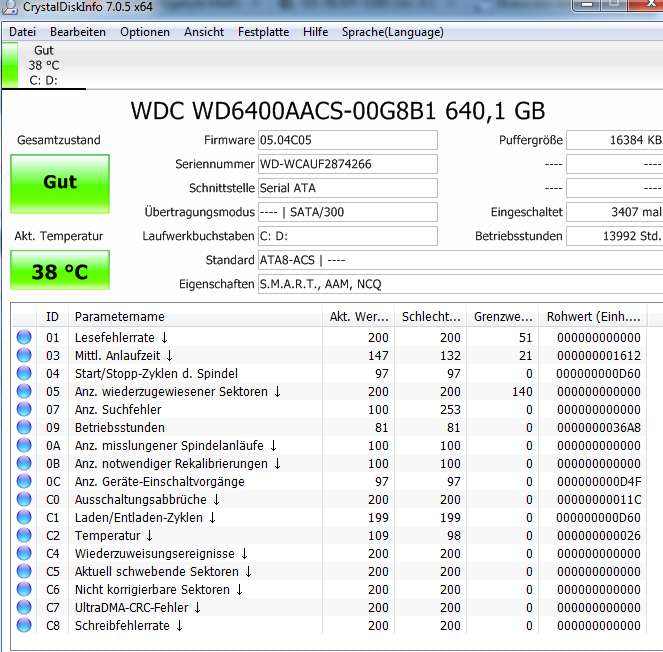
Task: Click the status icon for Ausschaltungsabbrüche
Action: (24, 499)
